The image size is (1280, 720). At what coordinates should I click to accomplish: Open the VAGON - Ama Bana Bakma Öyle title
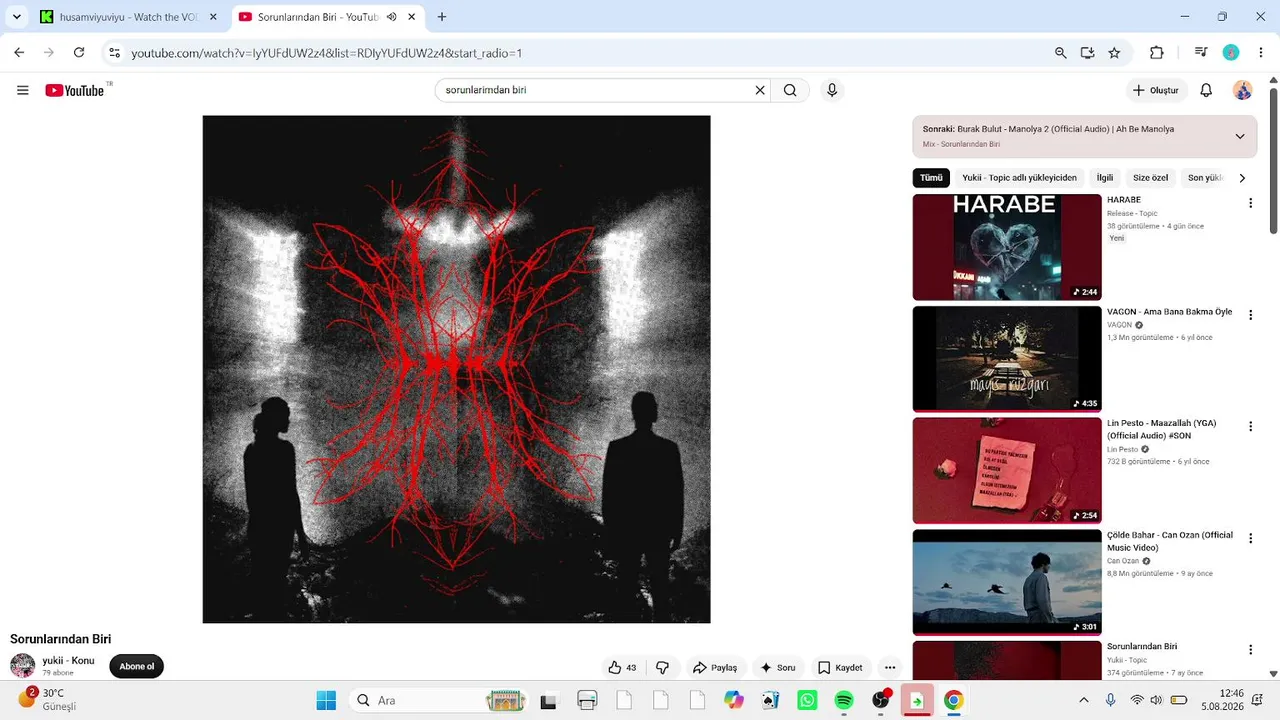pyautogui.click(x=1169, y=312)
